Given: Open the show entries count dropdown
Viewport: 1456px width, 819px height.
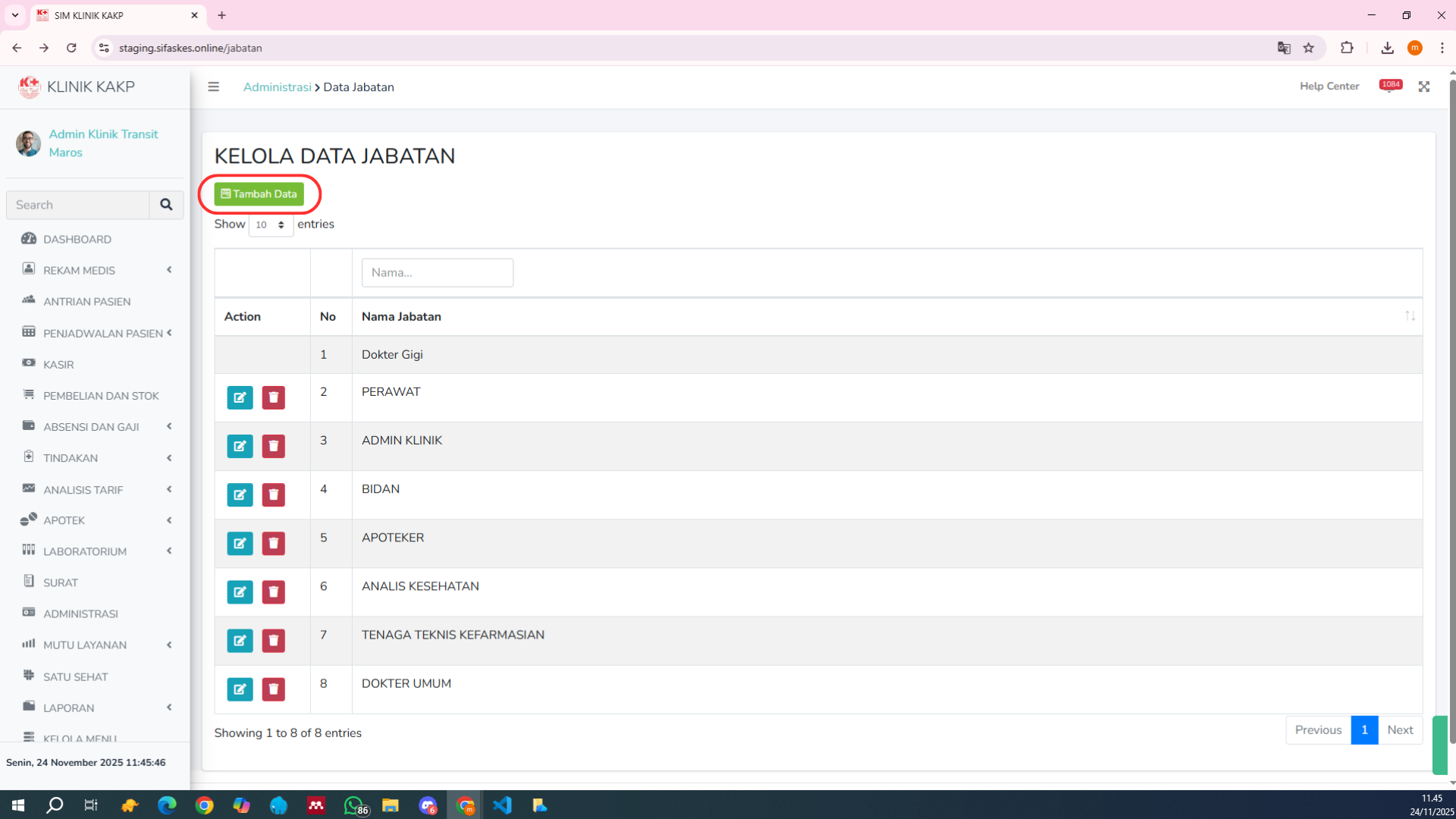Looking at the screenshot, I should tap(271, 224).
